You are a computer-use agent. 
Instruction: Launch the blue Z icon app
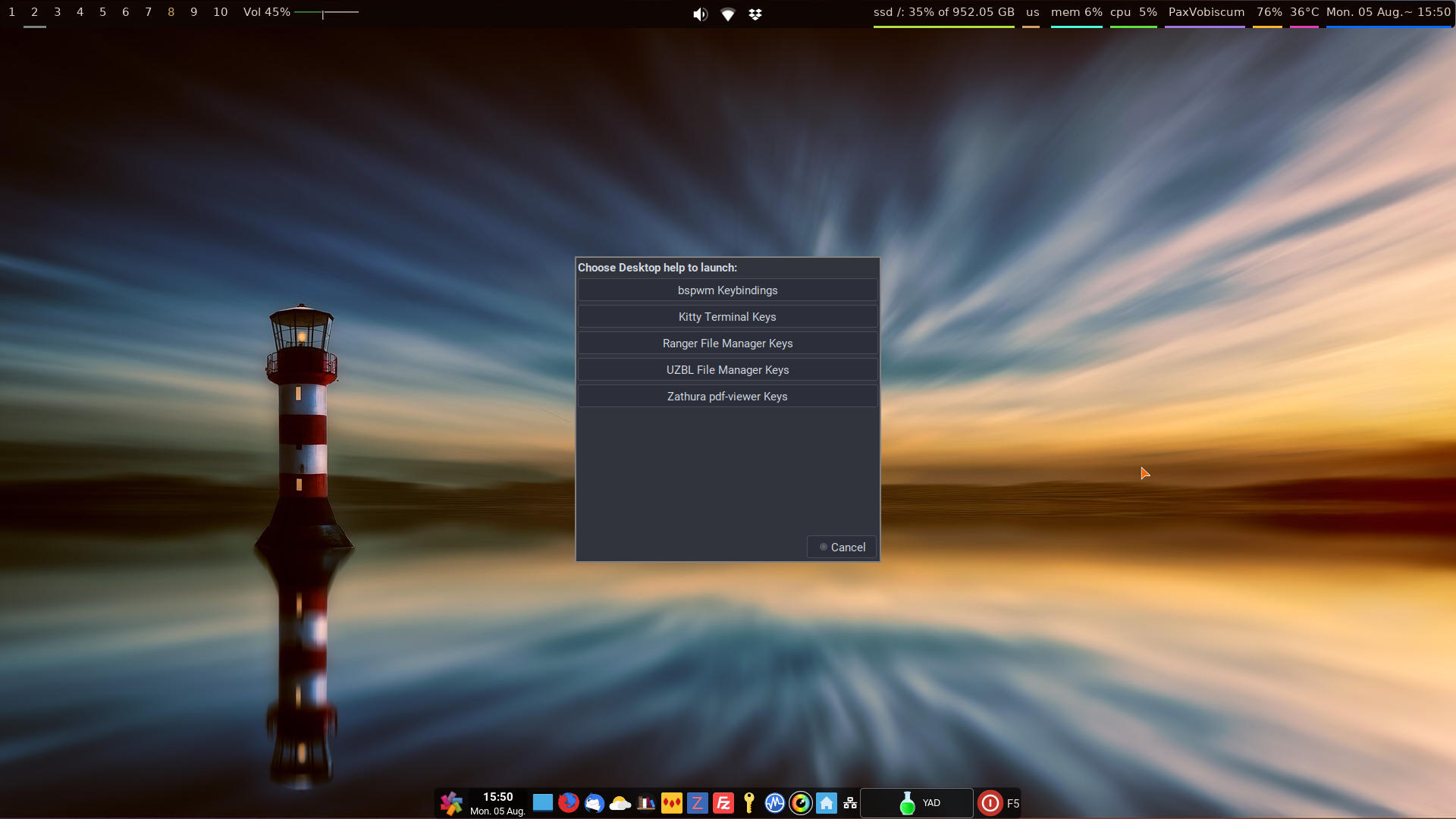pos(698,803)
